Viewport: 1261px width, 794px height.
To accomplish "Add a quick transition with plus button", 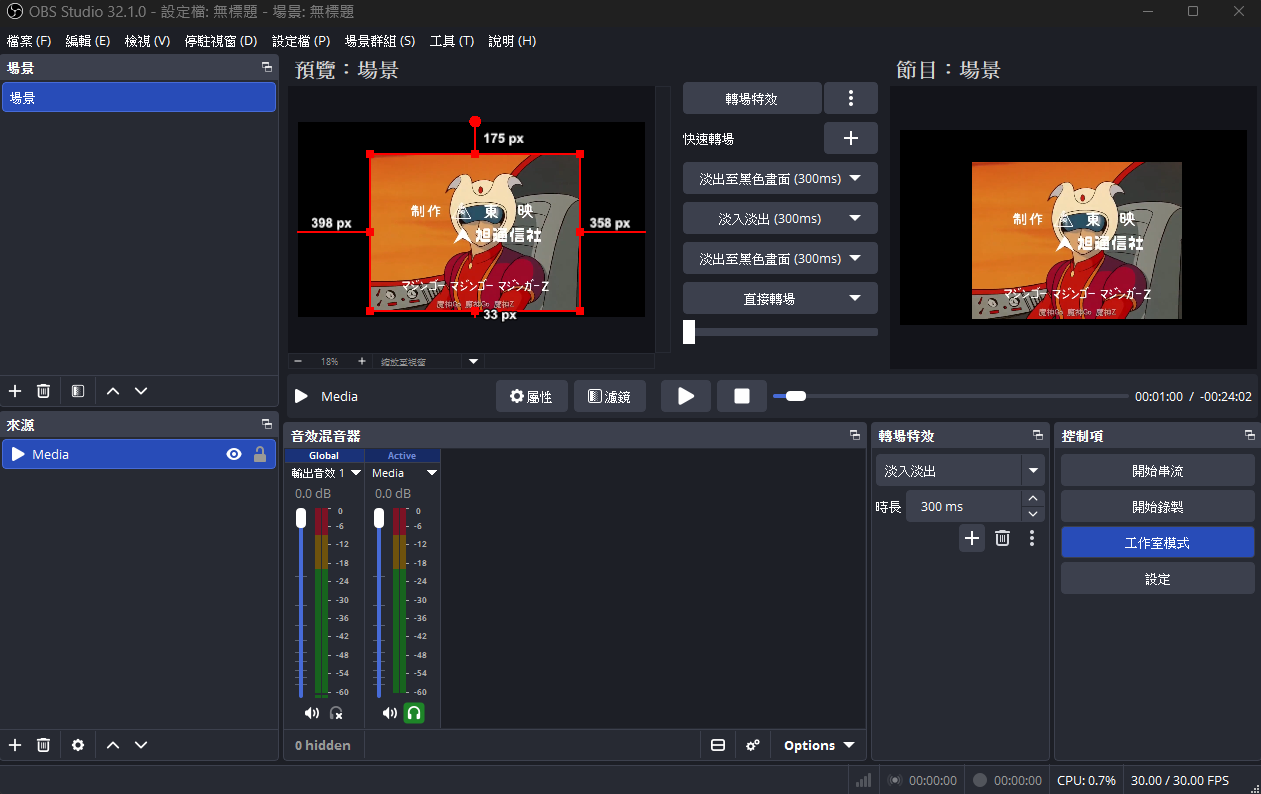I will point(851,138).
